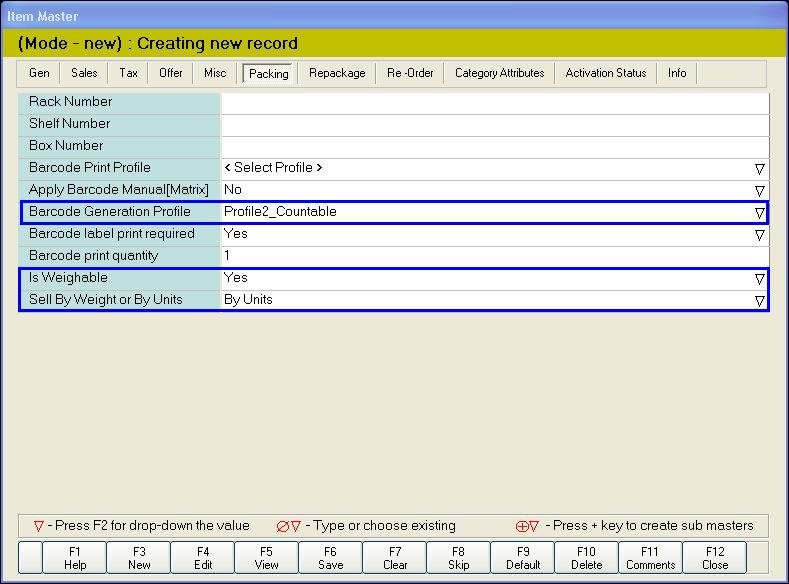This screenshot has height=584, width=789.
Task: Select the Category Attributes tab
Action: click(x=499, y=73)
